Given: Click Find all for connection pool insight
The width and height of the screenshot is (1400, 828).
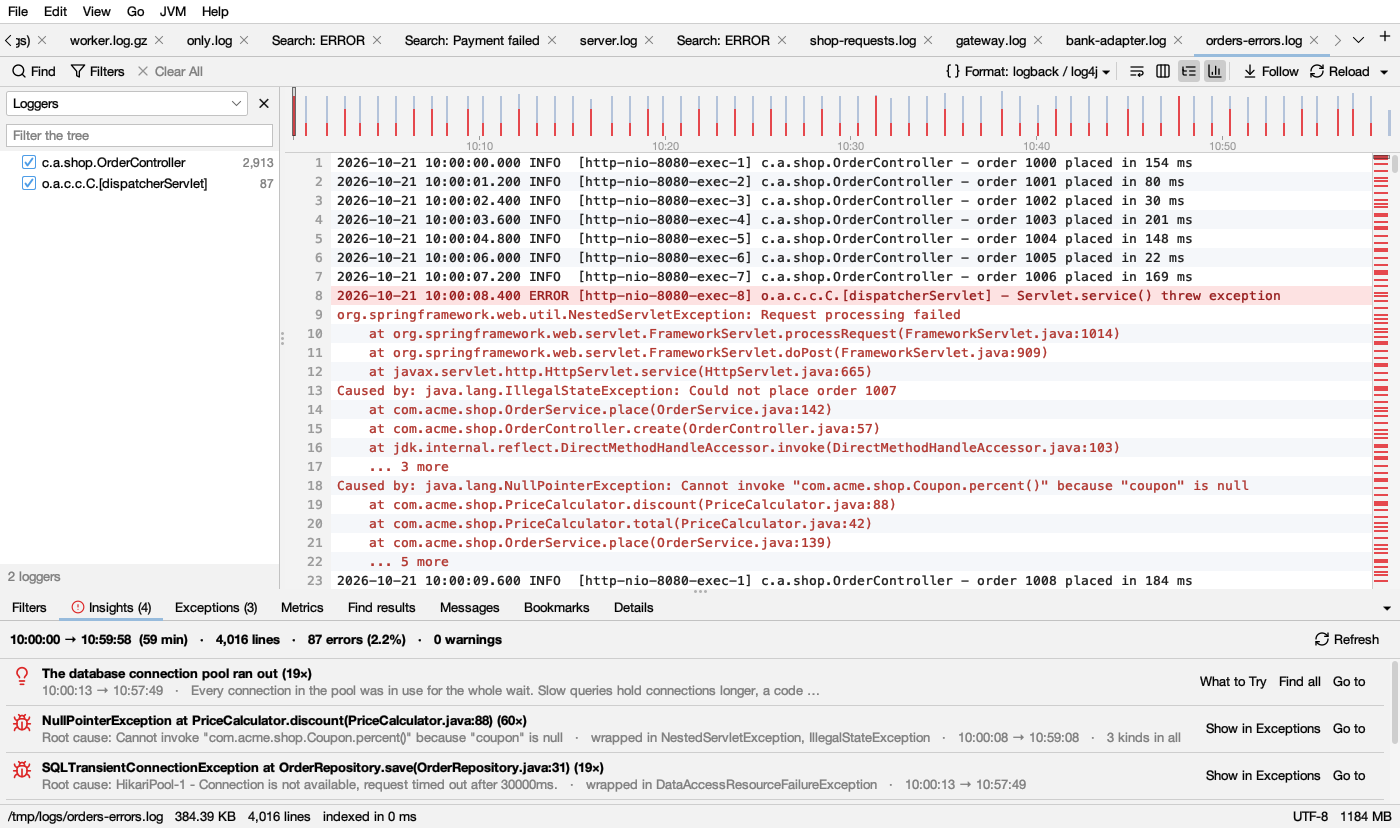Looking at the screenshot, I should 1300,681.
